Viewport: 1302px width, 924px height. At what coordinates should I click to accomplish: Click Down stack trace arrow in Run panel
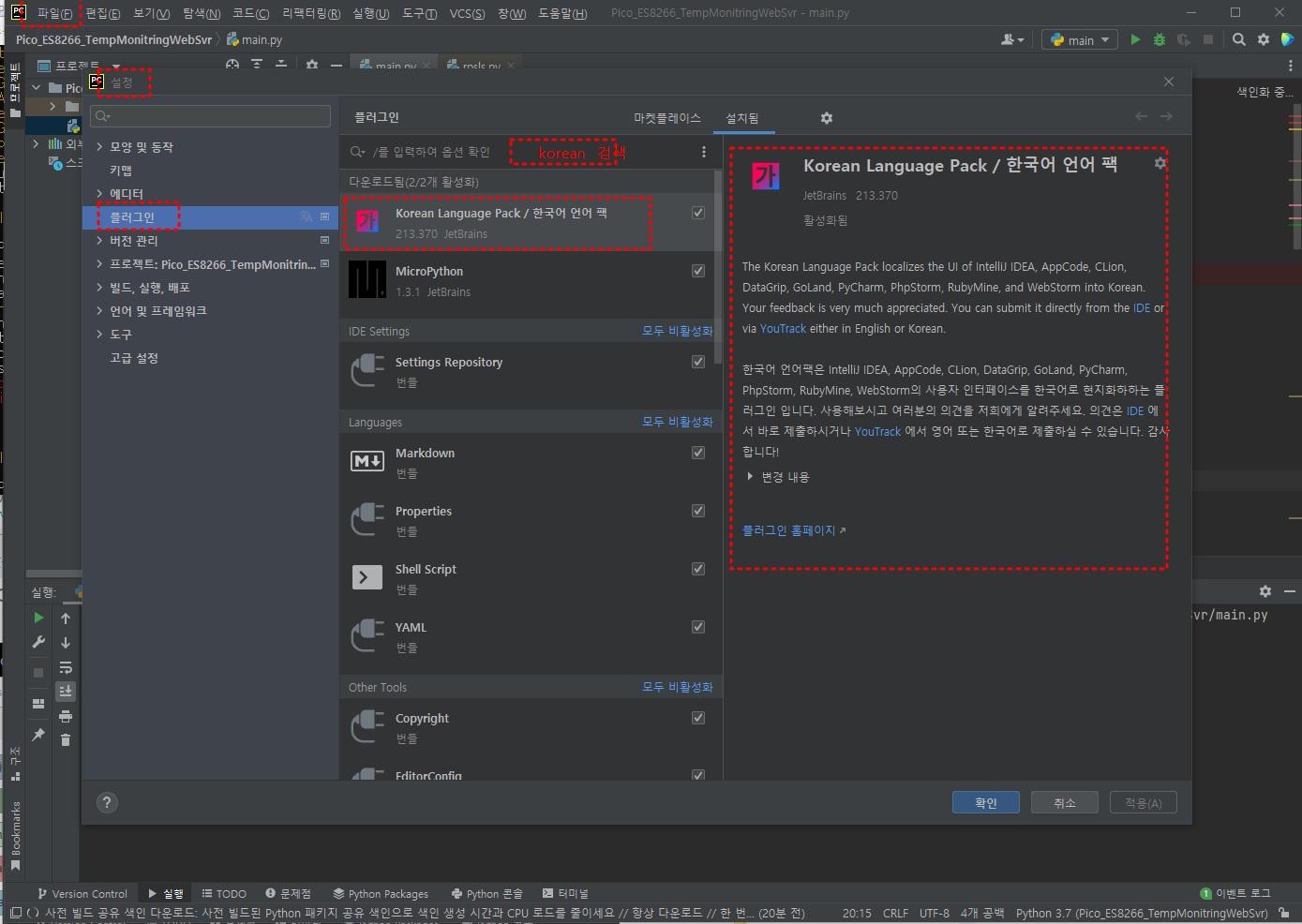click(x=66, y=643)
